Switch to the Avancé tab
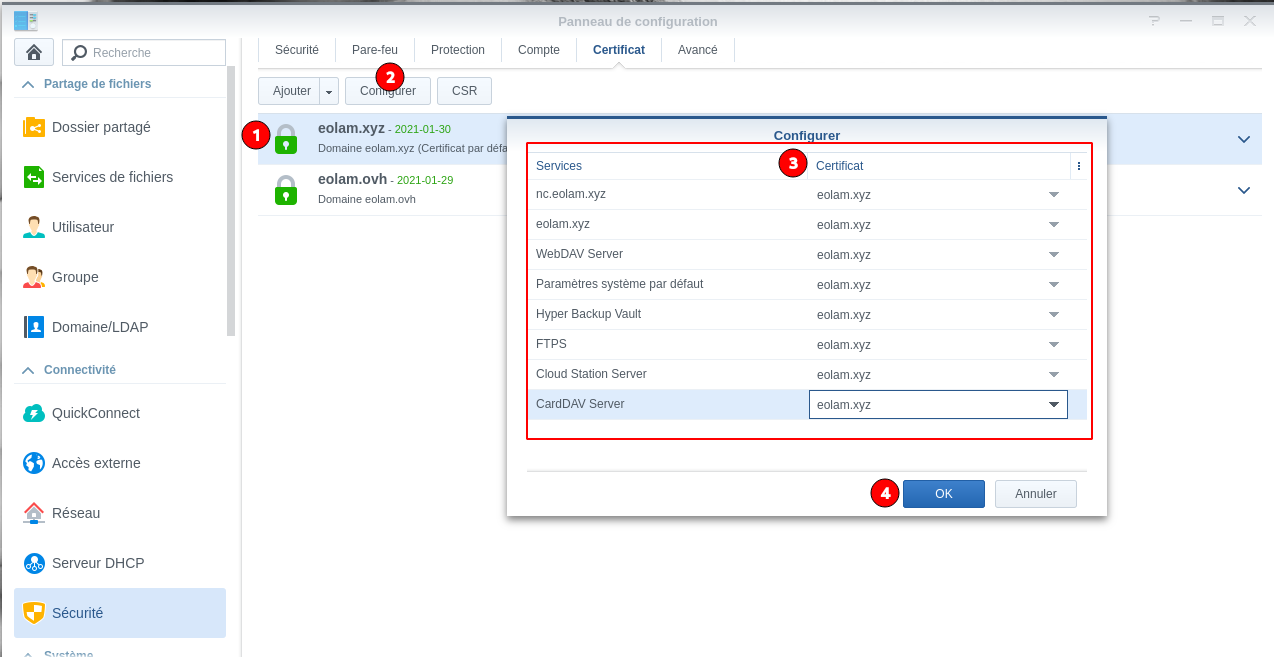The width and height of the screenshot is (1274, 657). (697, 50)
